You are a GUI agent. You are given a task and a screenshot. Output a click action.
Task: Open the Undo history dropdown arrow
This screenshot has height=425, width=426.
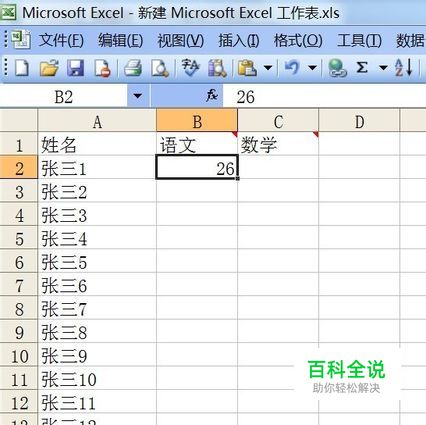tap(312, 68)
